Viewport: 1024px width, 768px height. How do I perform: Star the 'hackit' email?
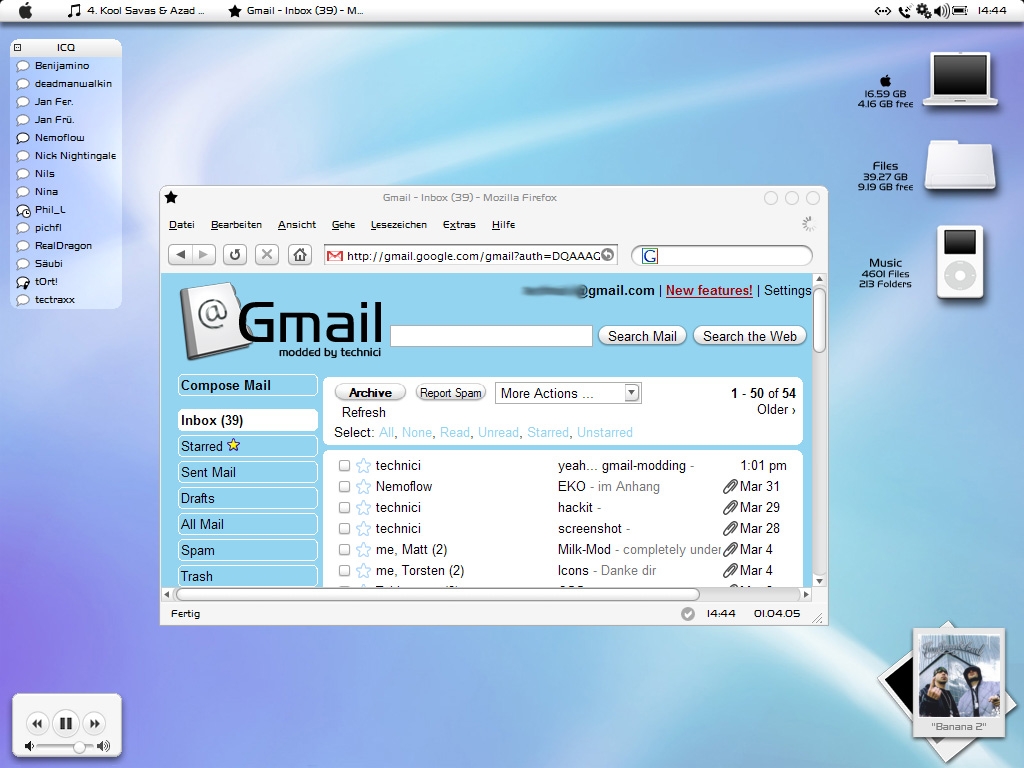point(364,507)
